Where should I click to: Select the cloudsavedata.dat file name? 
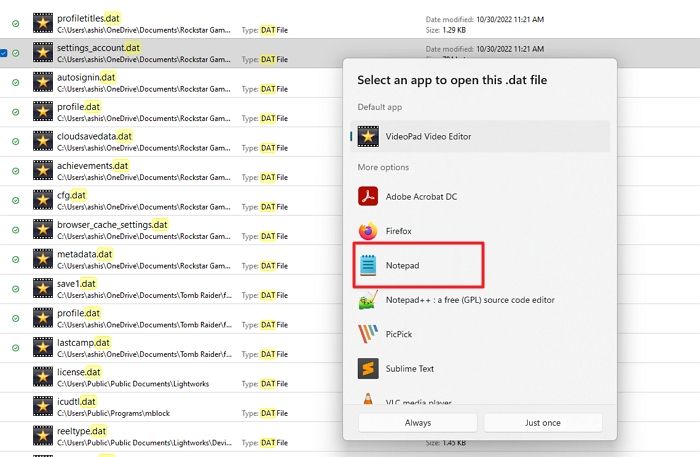95,136
